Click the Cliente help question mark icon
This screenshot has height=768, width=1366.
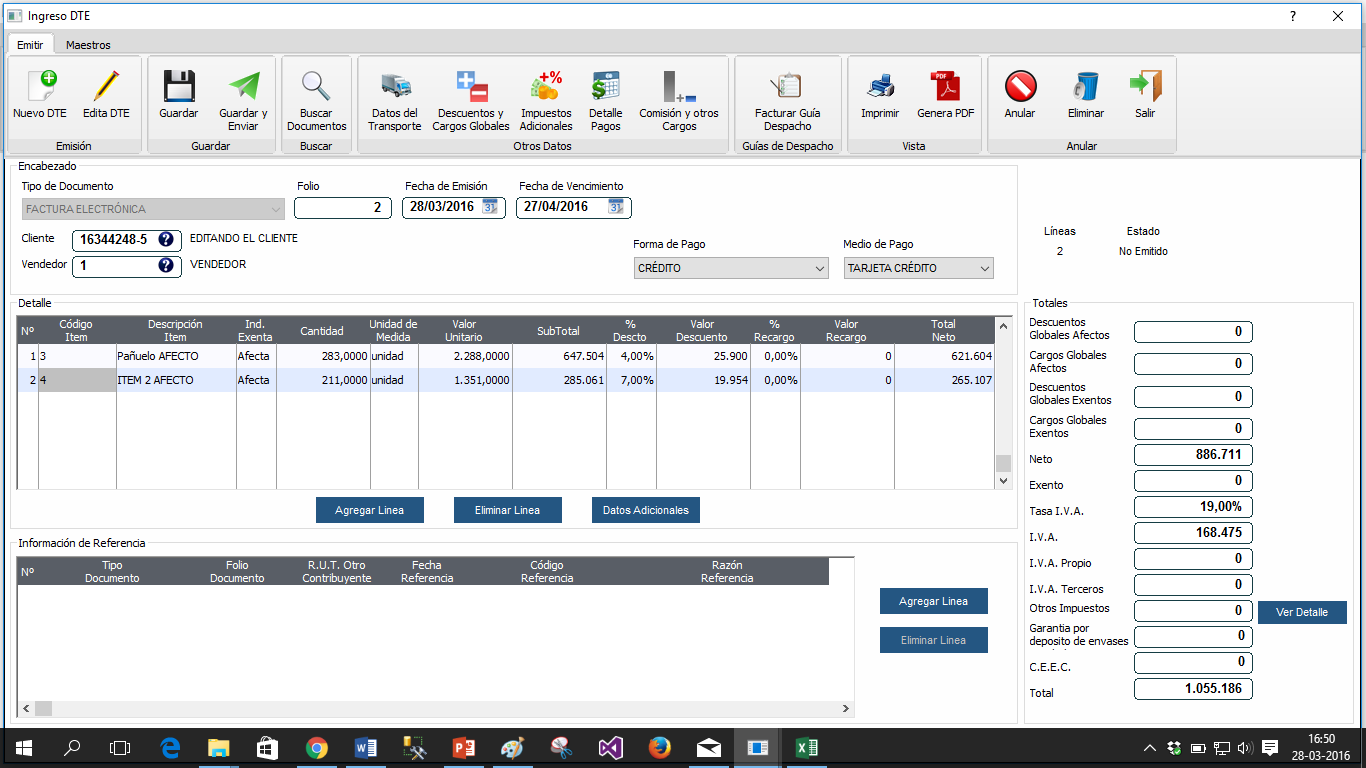(166, 239)
